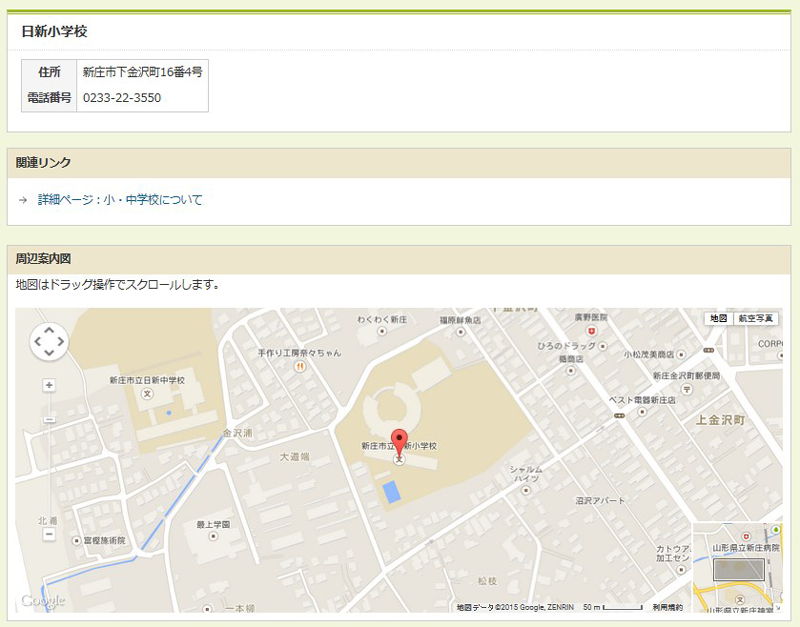Viewport: 800px width, 627px height.
Task: Click the 富樫施術院 place marker
Action: pyautogui.click(x=77, y=540)
